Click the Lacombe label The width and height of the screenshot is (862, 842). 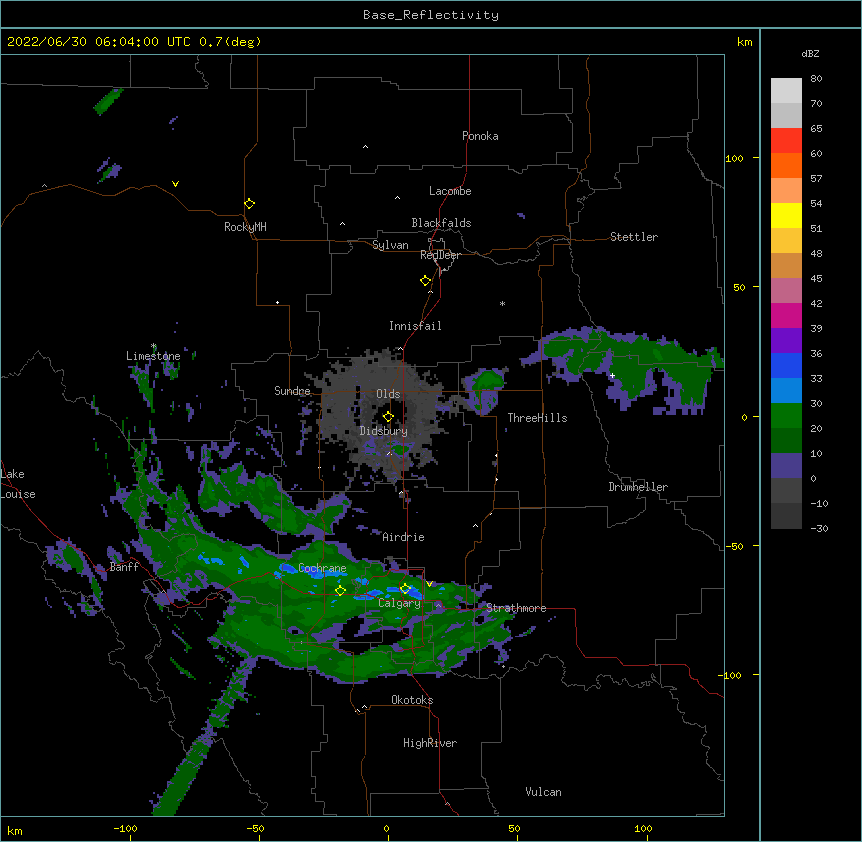450,191
